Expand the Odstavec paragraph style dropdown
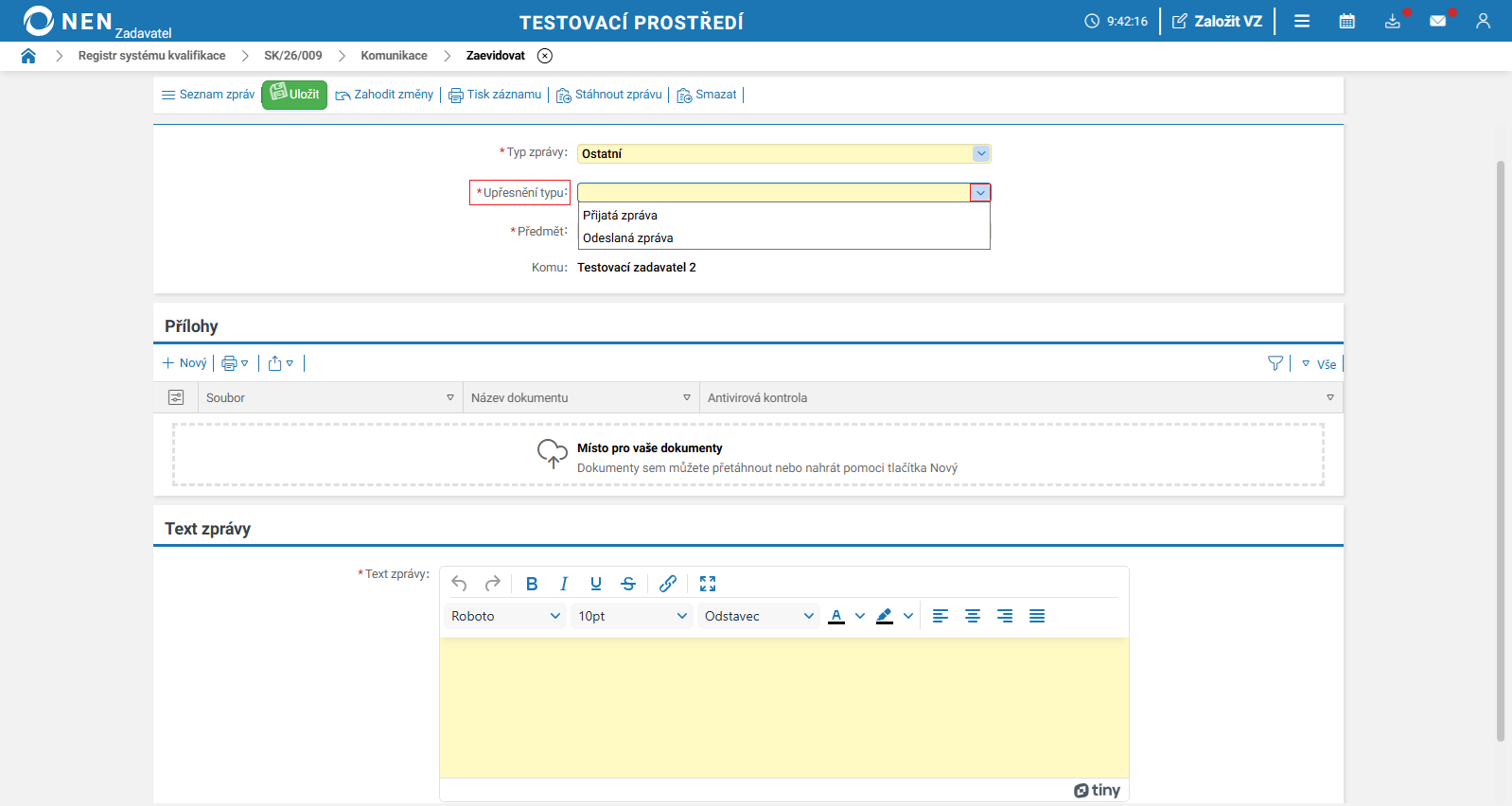 (x=759, y=616)
